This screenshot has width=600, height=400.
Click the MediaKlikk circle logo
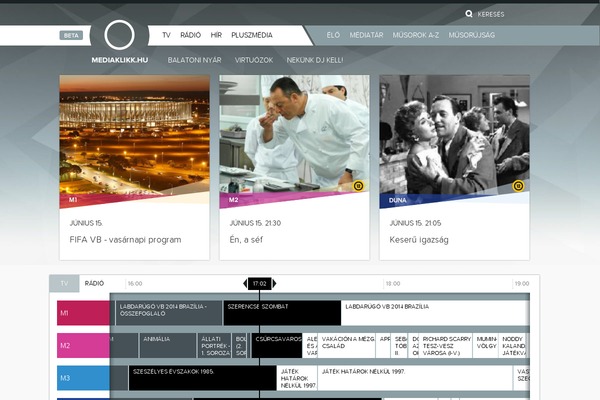point(119,35)
